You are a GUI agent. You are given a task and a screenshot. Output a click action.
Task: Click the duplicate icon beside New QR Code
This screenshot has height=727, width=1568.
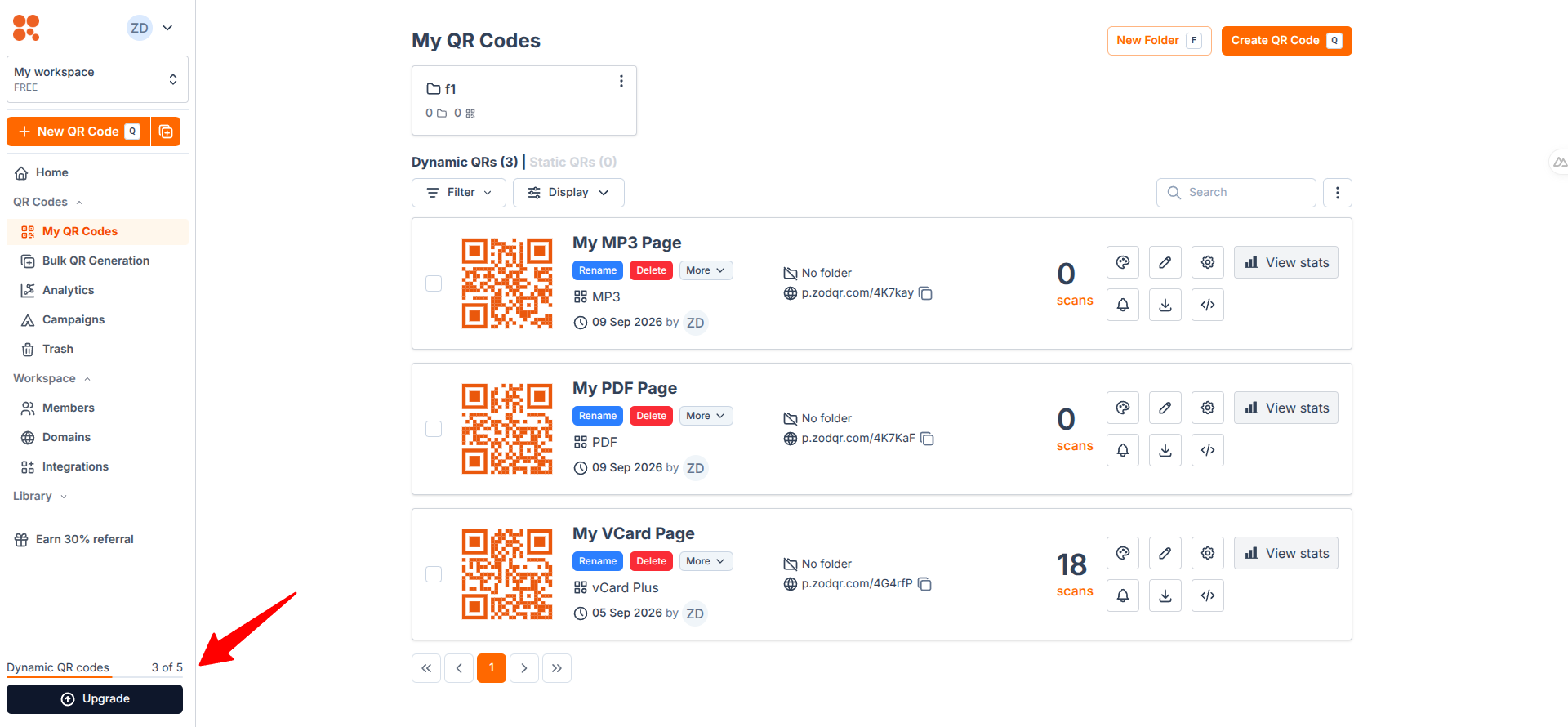point(166,132)
